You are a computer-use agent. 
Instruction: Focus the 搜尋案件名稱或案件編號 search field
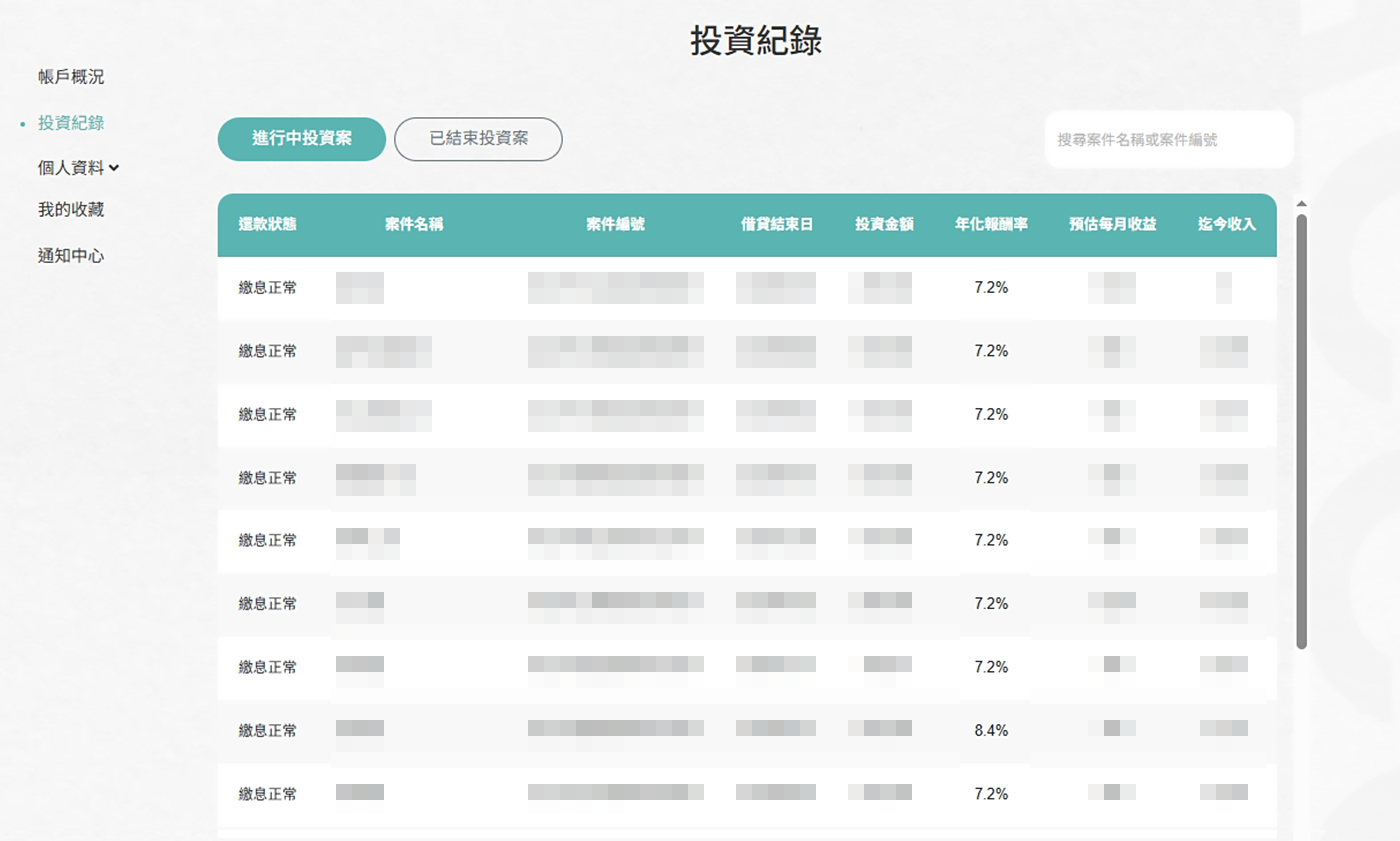tap(1169, 140)
